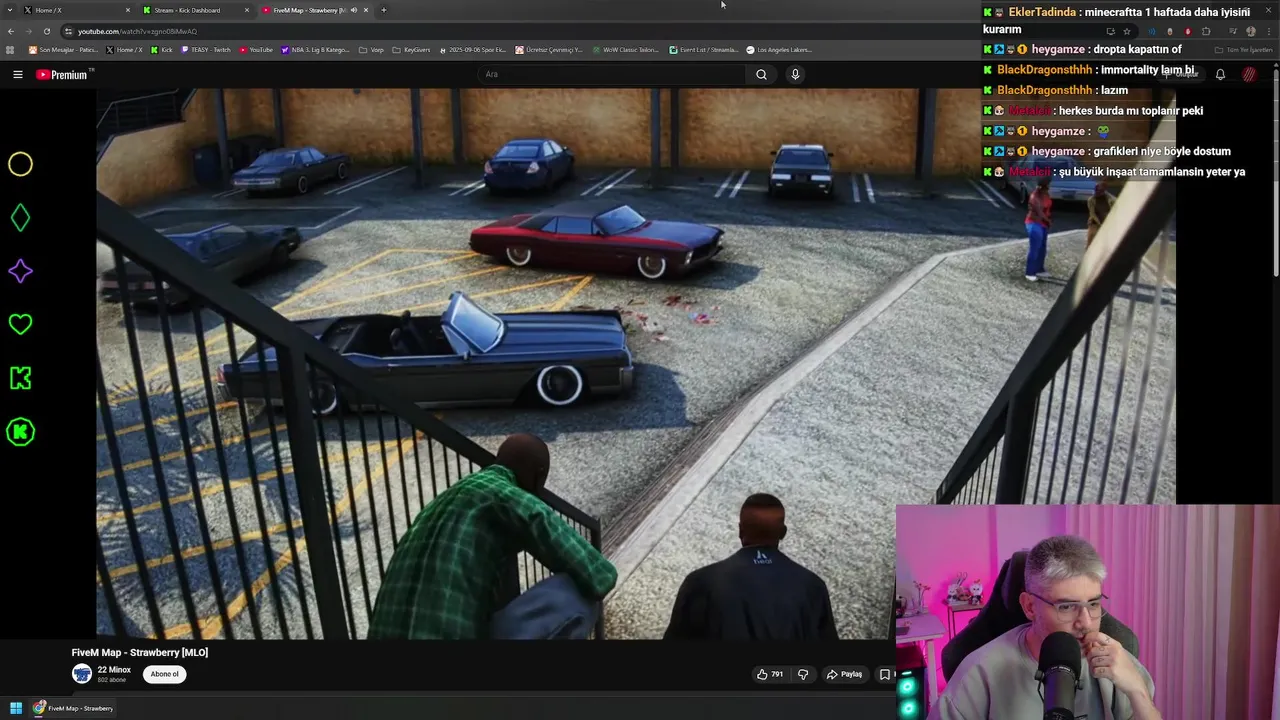Open YouTube notifications bell
Image resolution: width=1280 pixels, height=720 pixels.
coord(1220,74)
